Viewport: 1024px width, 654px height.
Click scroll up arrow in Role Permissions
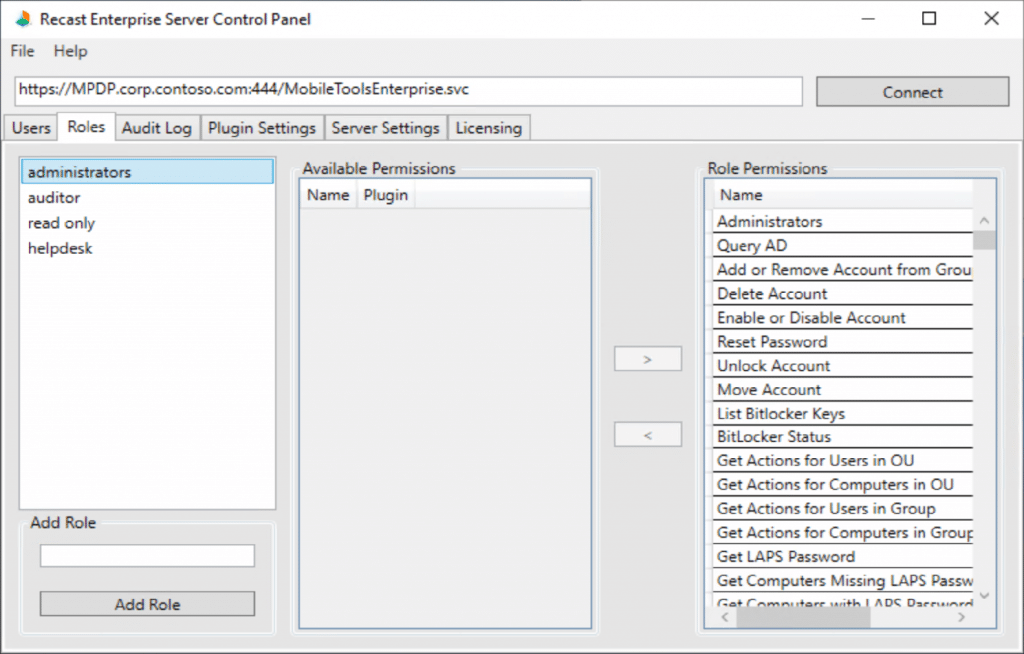tap(984, 221)
